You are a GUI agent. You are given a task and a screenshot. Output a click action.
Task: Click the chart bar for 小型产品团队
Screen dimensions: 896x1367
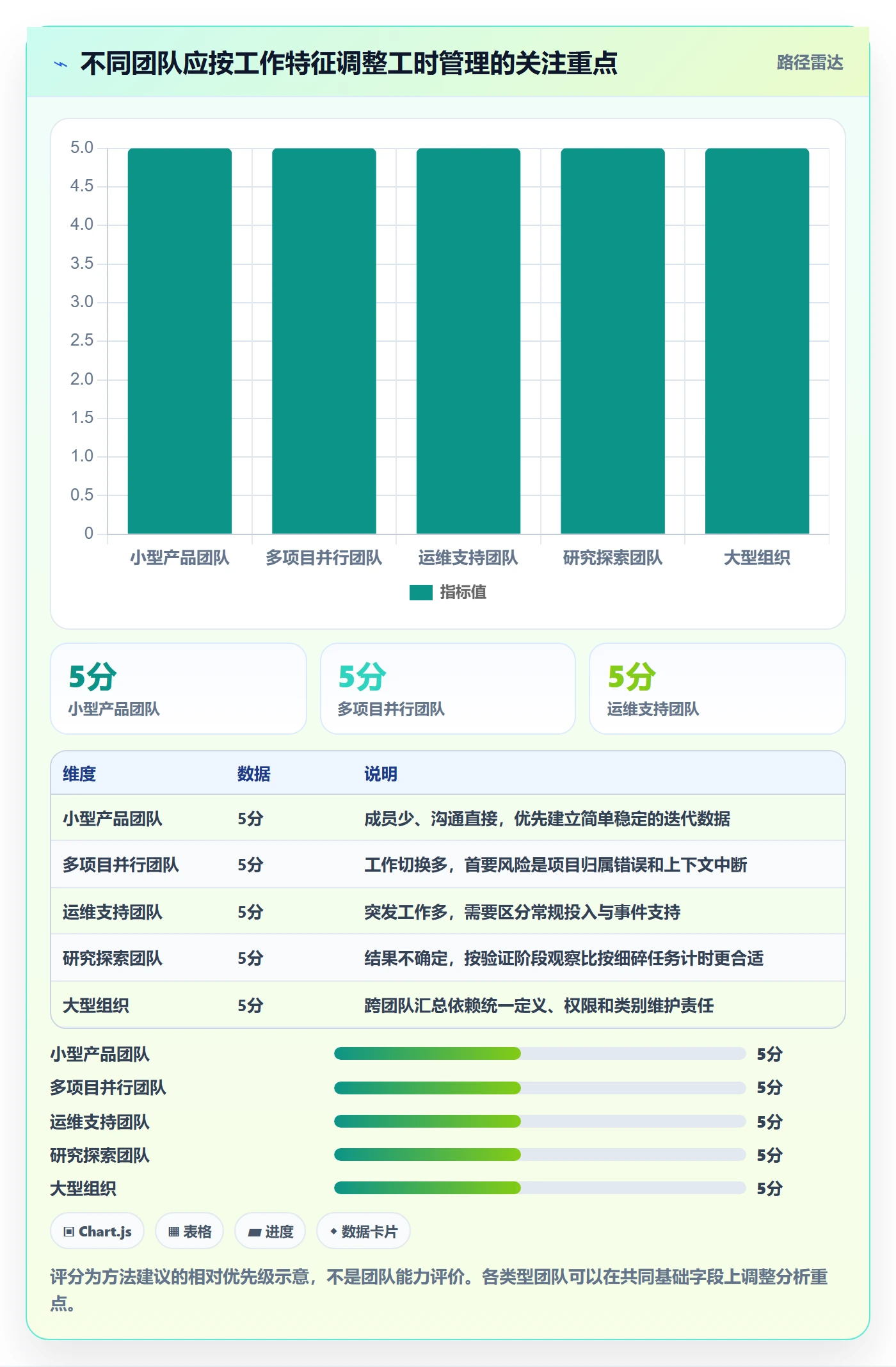pos(180,341)
